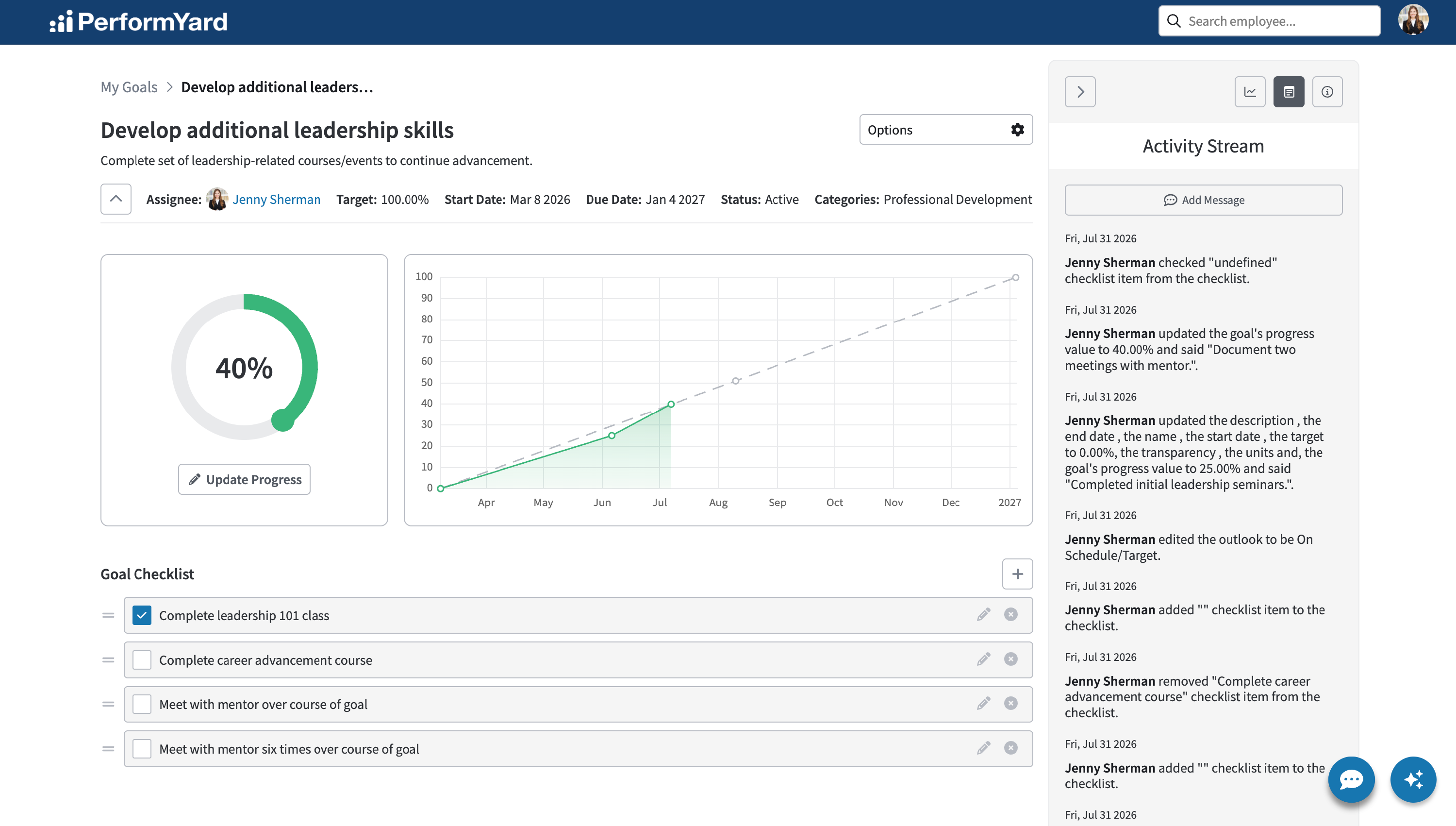Open the goal info panel icon
Screen dimensions: 1456x826
[1327, 92]
